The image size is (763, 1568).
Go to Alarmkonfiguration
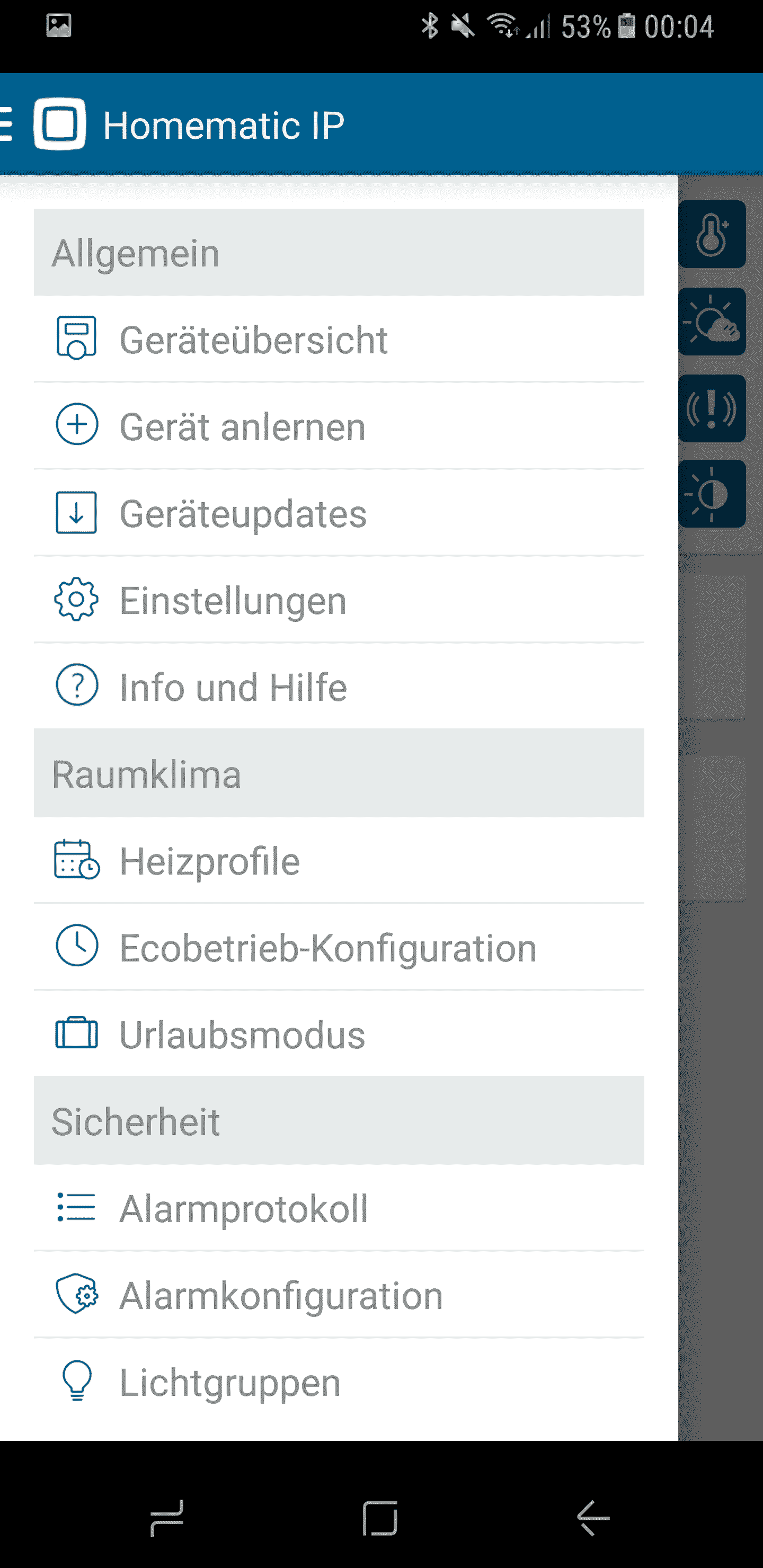[x=281, y=1295]
